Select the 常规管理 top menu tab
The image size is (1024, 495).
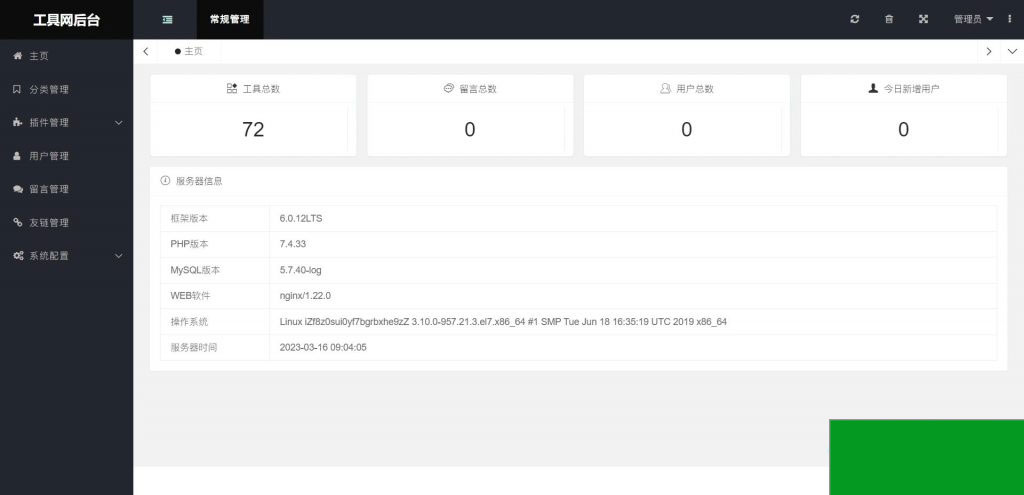[230, 20]
